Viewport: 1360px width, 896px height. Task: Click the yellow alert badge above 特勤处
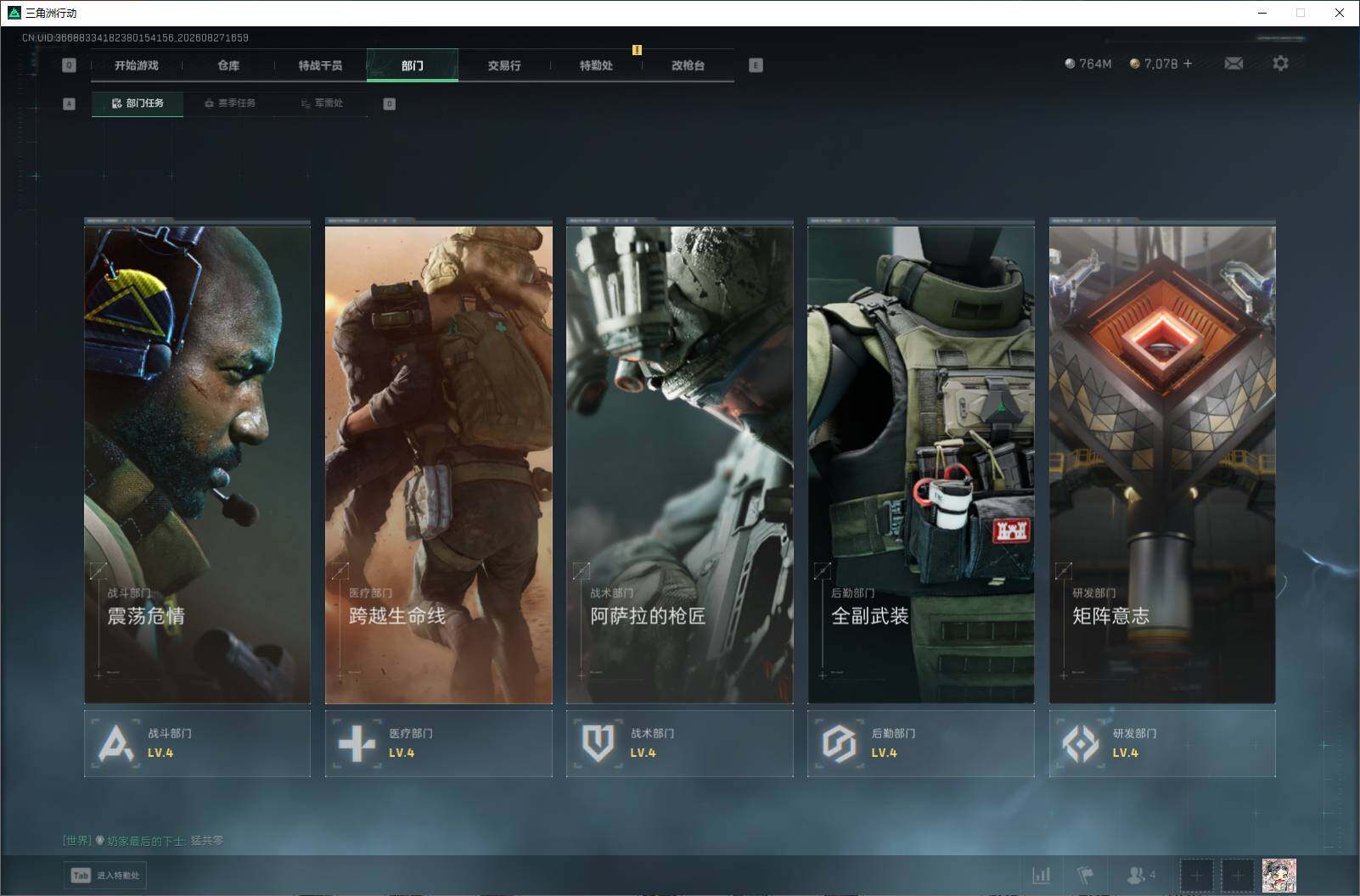point(637,50)
